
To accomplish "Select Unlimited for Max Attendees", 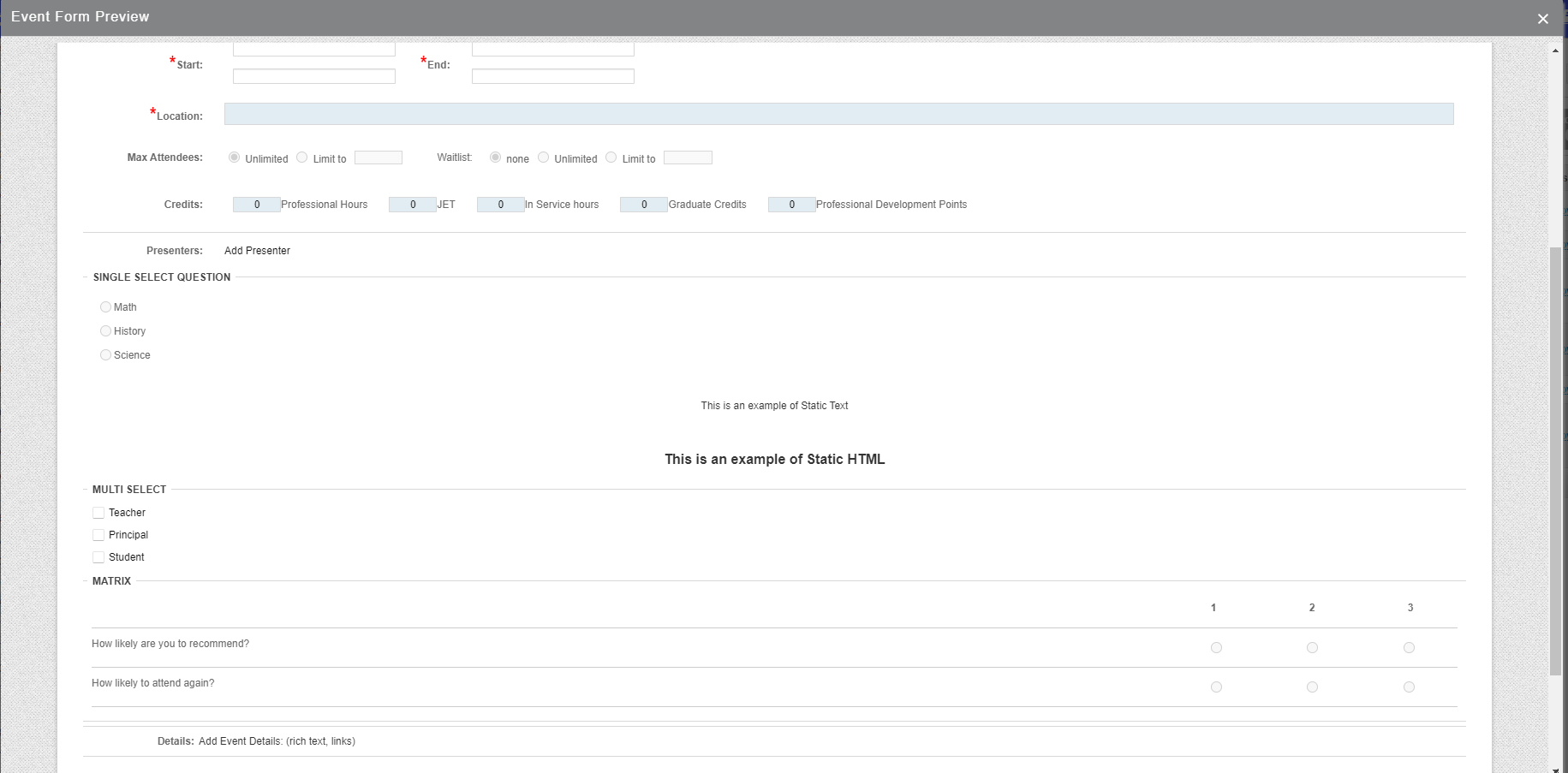I will [234, 157].
